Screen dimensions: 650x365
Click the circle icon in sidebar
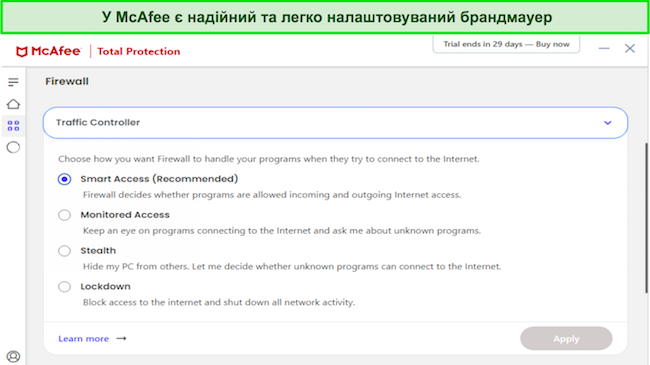(x=13, y=147)
